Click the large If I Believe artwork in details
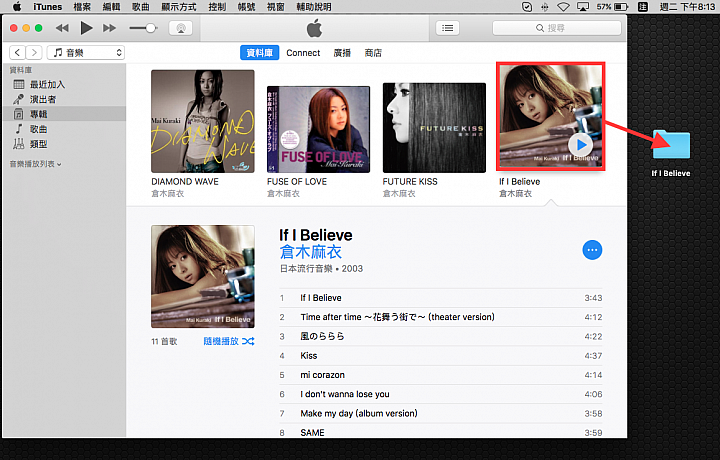 pos(202,276)
